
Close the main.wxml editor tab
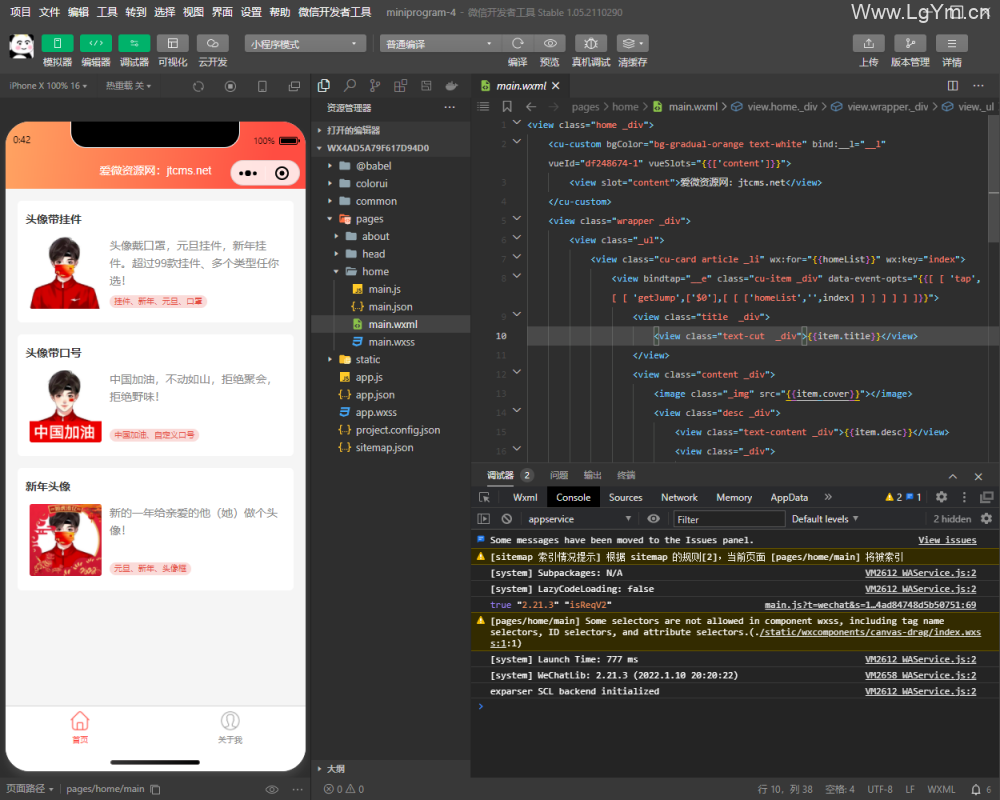click(555, 85)
